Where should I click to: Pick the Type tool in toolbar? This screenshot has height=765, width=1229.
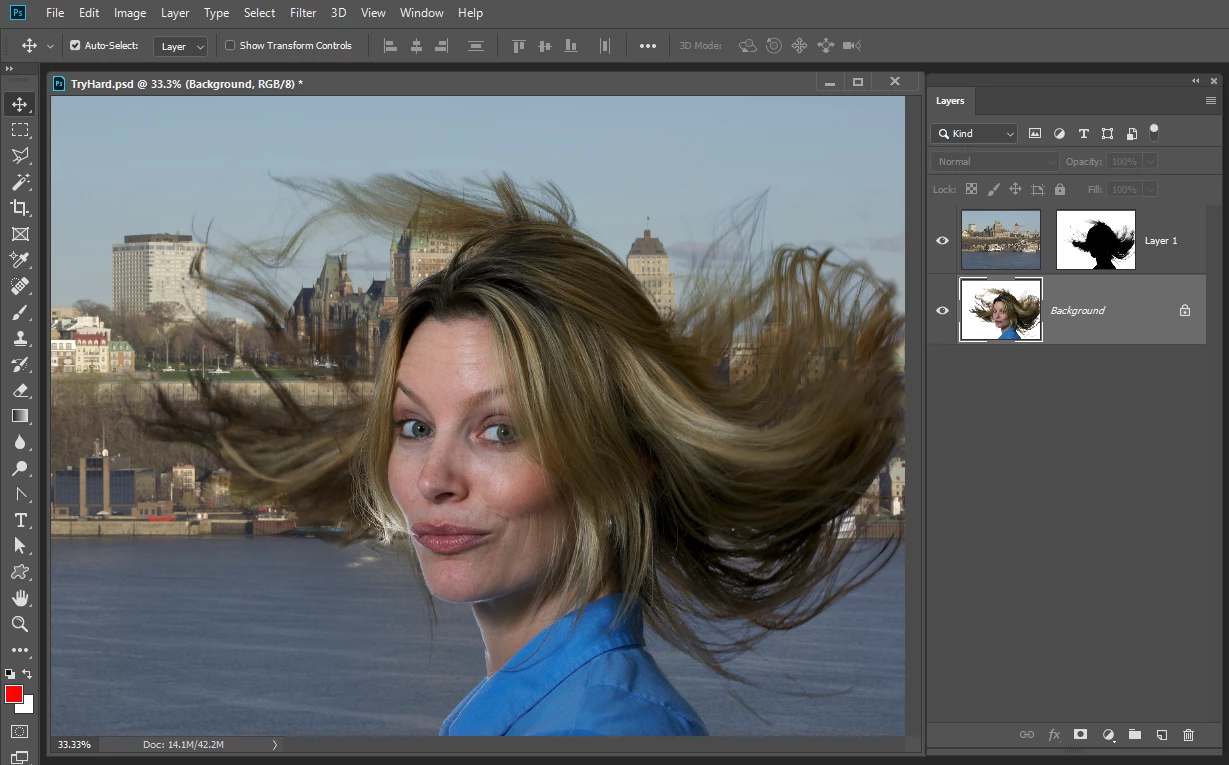point(20,520)
